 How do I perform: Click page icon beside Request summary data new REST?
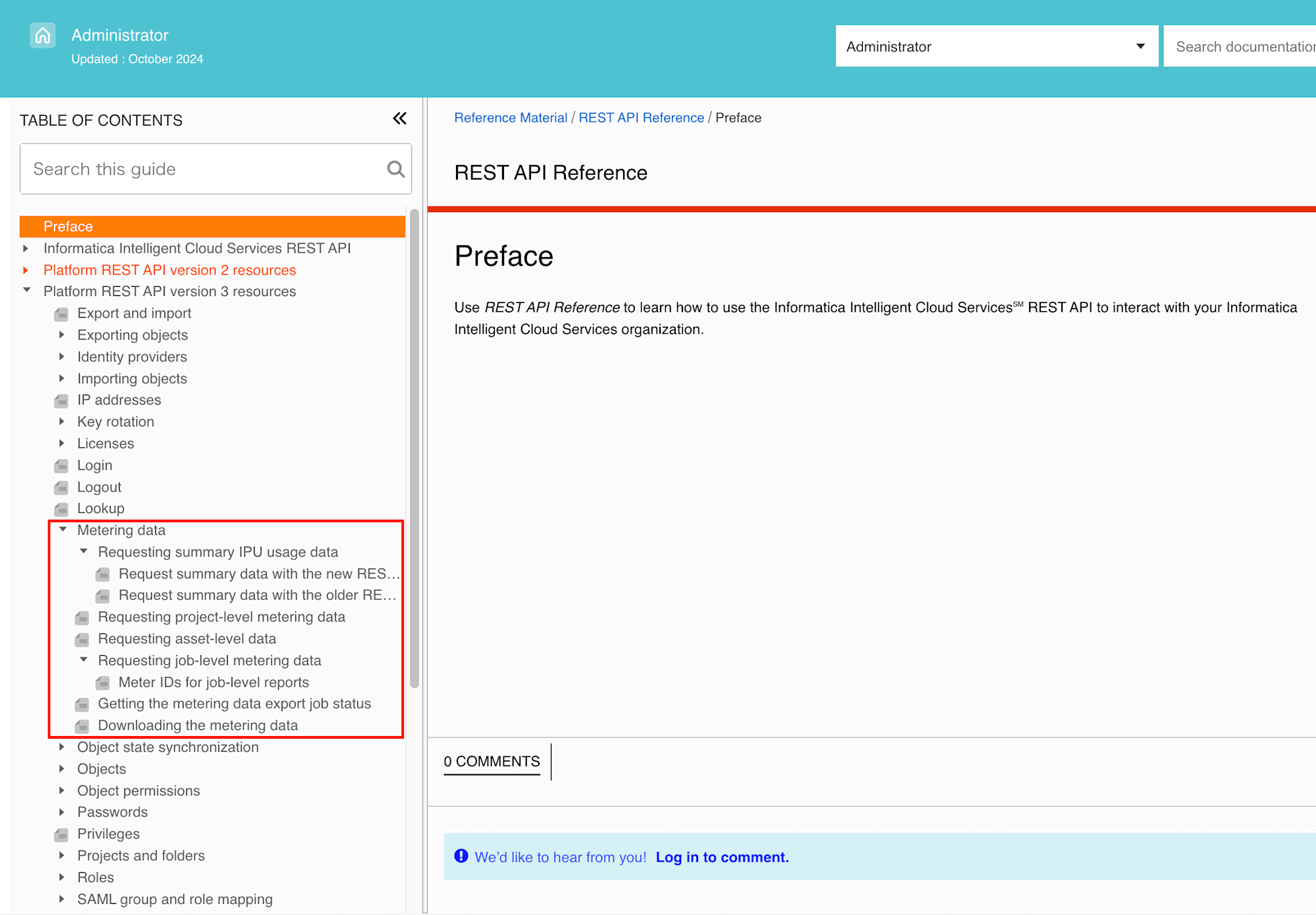[103, 574]
